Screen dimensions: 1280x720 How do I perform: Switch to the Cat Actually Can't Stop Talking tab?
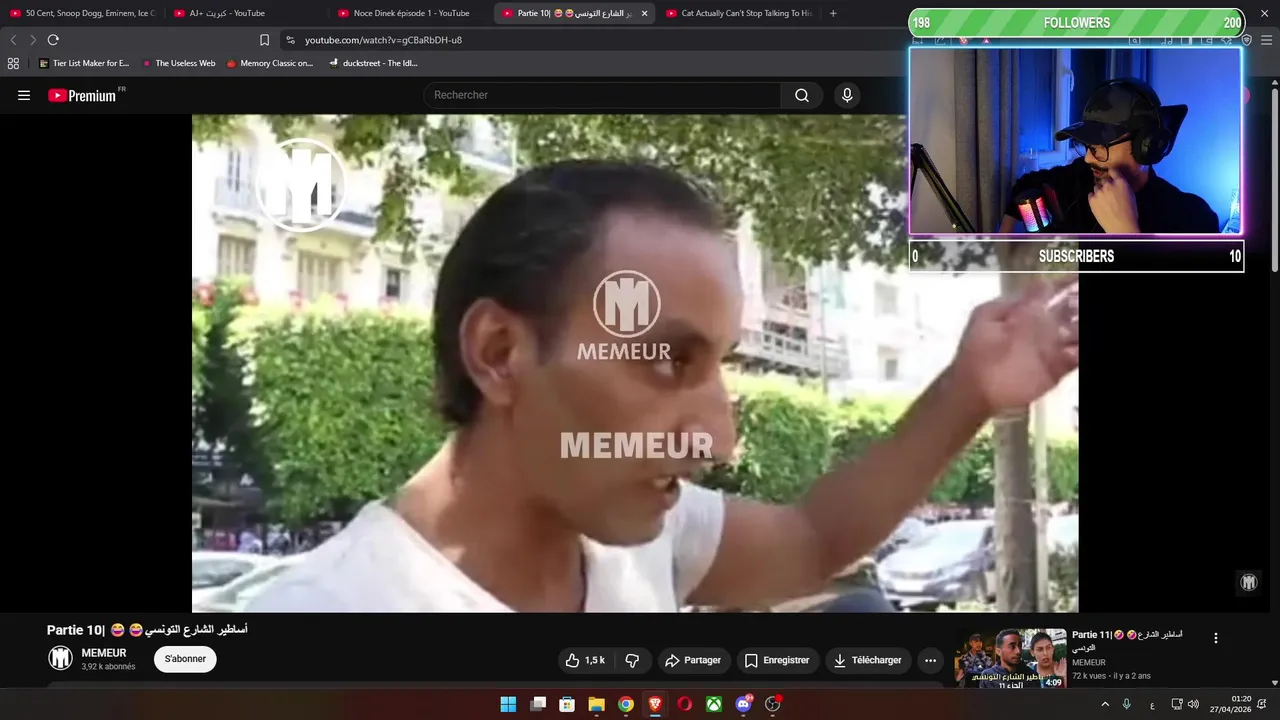[x=738, y=14]
